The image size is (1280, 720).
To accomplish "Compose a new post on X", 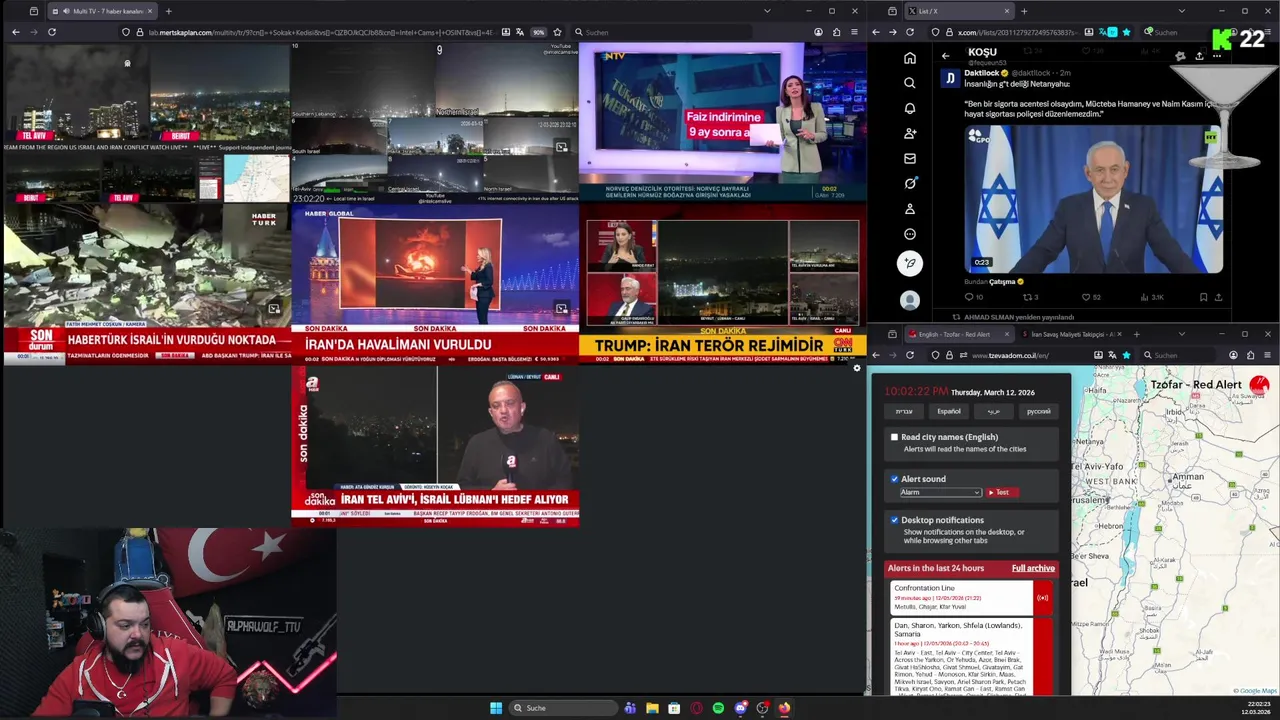I will 909,263.
